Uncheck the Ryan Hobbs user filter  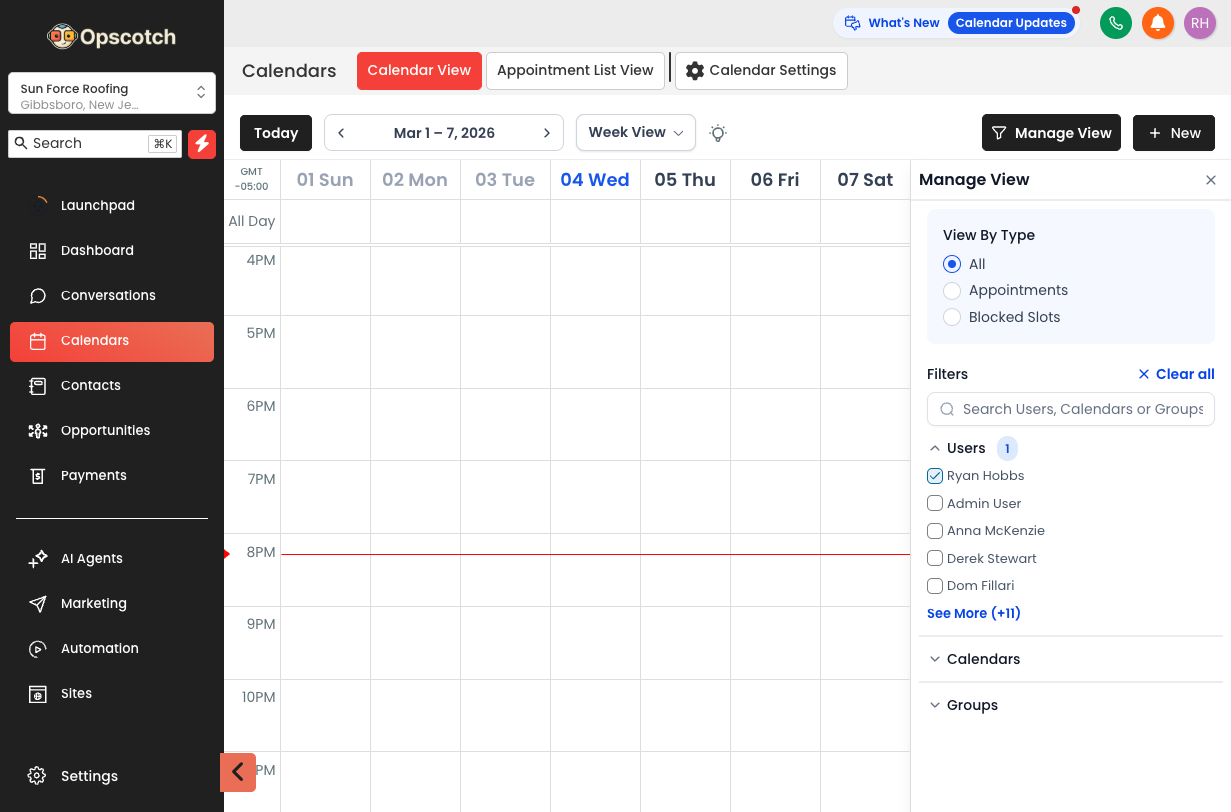click(x=935, y=476)
